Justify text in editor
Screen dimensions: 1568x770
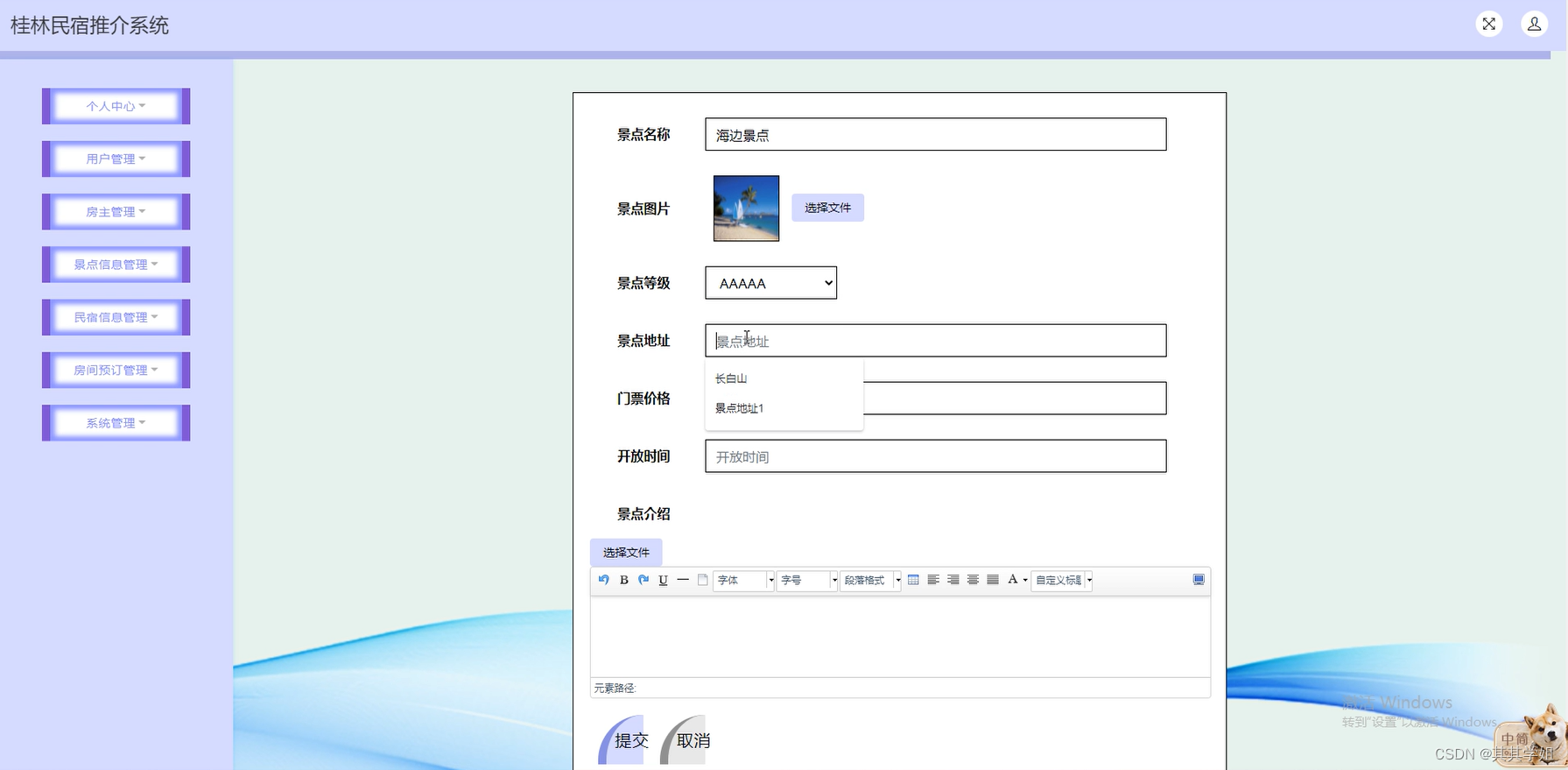pyautogui.click(x=993, y=580)
